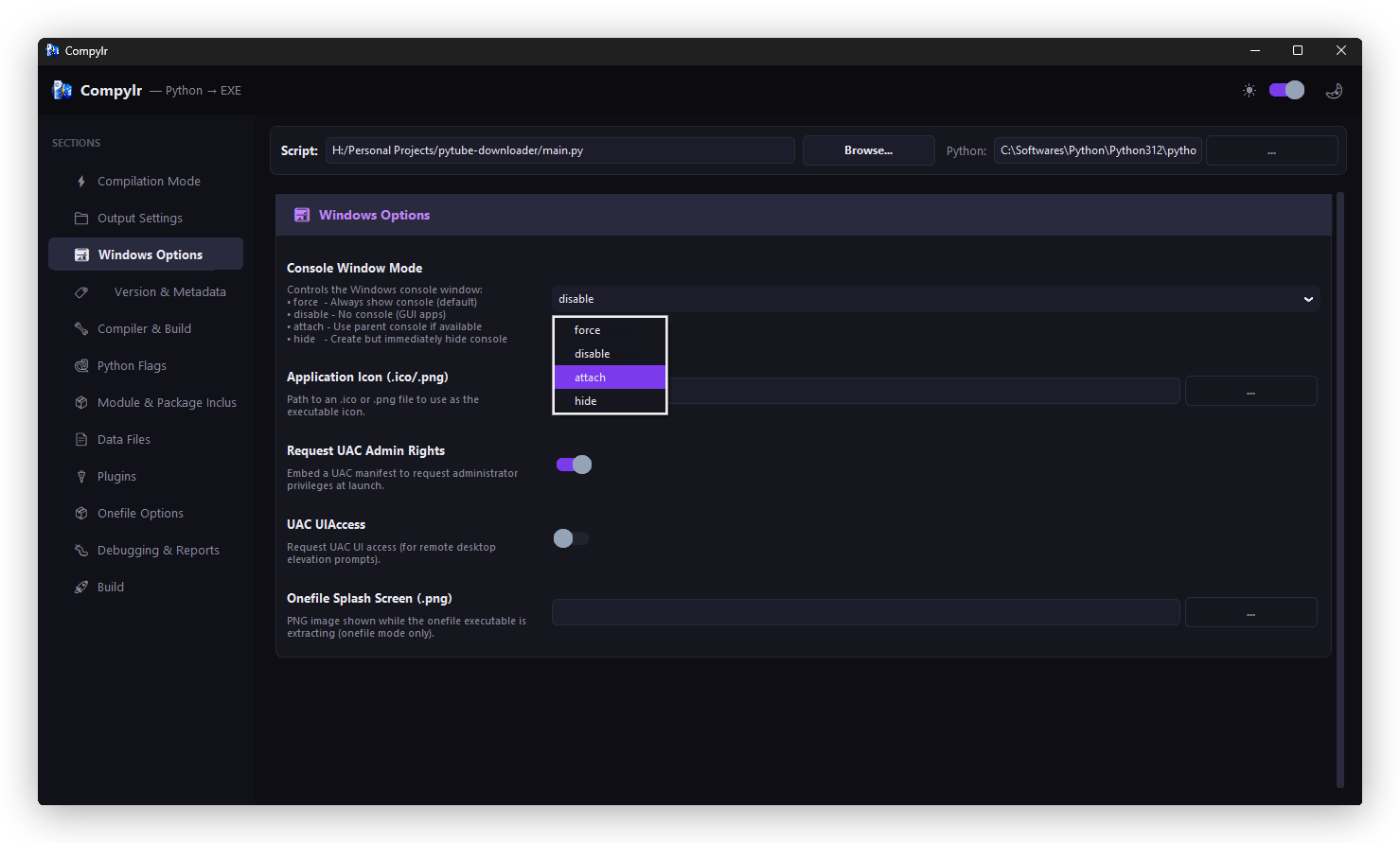This screenshot has height=843, width=1400.
Task: Click the Output Settings folder icon
Action: point(81,219)
